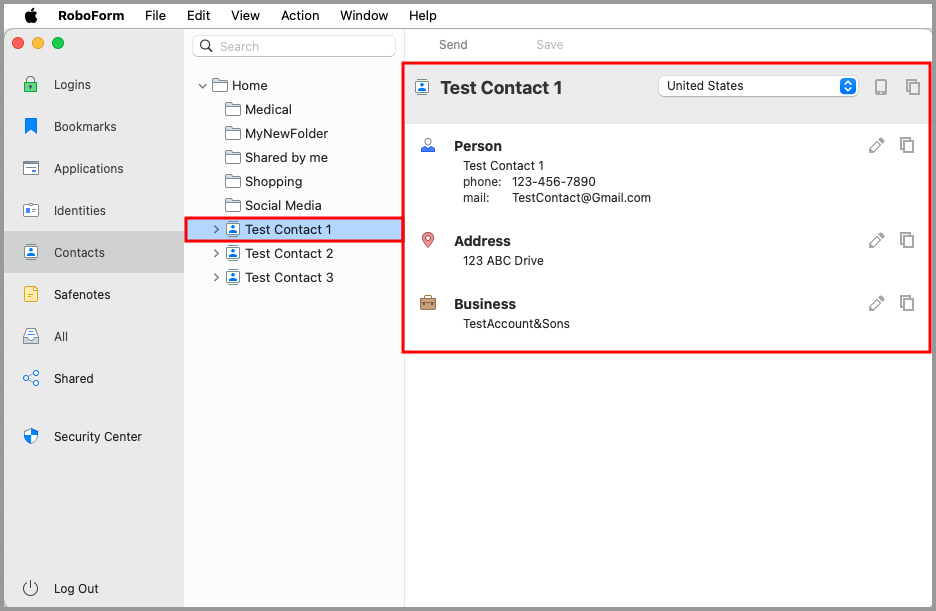Edit the Business section pencil icon
936x611 pixels.
(x=876, y=303)
